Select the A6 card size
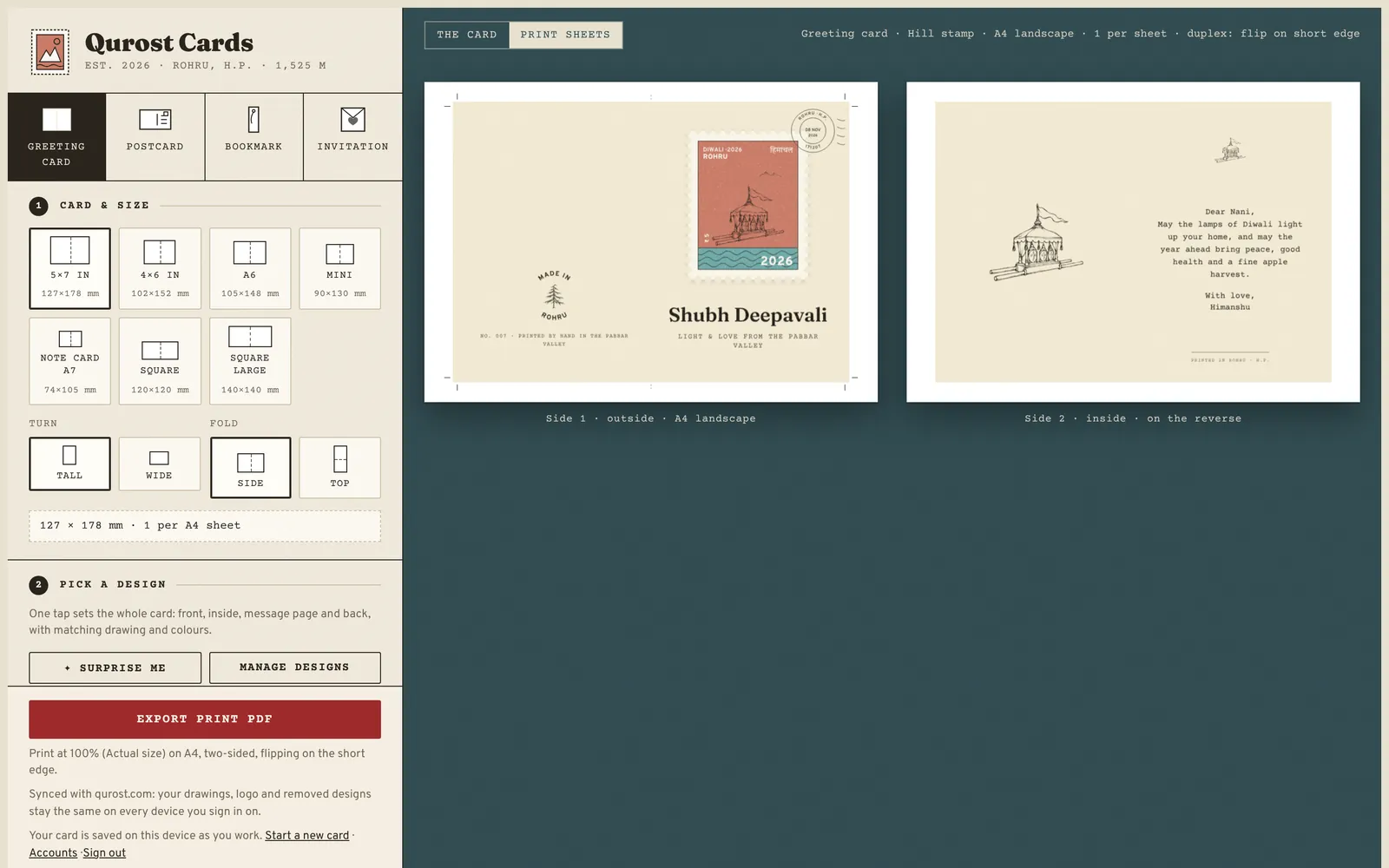 pos(250,268)
